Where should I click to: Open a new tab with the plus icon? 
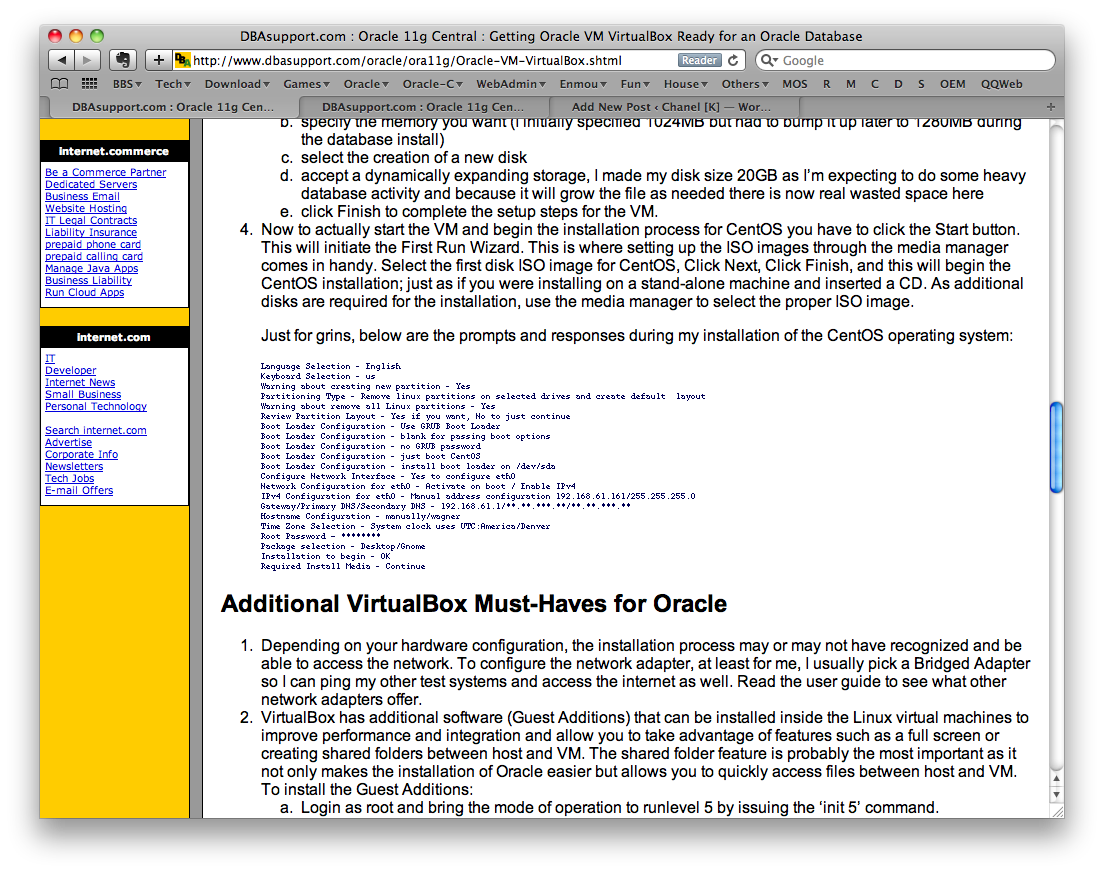(x=1050, y=107)
